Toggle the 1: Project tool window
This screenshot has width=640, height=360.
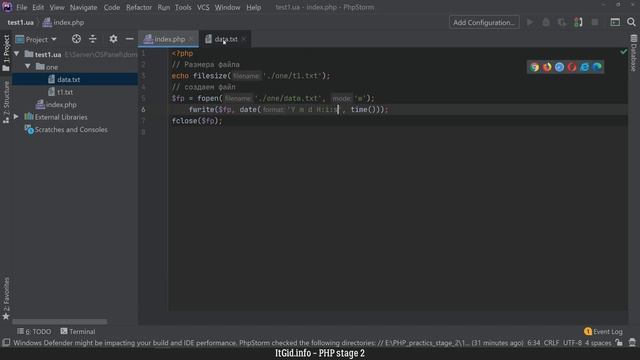coord(6,53)
